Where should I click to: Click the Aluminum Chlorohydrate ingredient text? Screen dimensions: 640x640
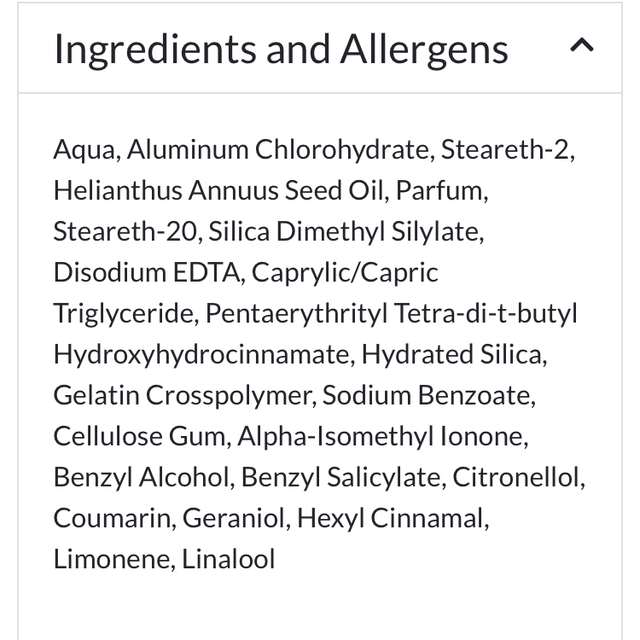coord(279,150)
